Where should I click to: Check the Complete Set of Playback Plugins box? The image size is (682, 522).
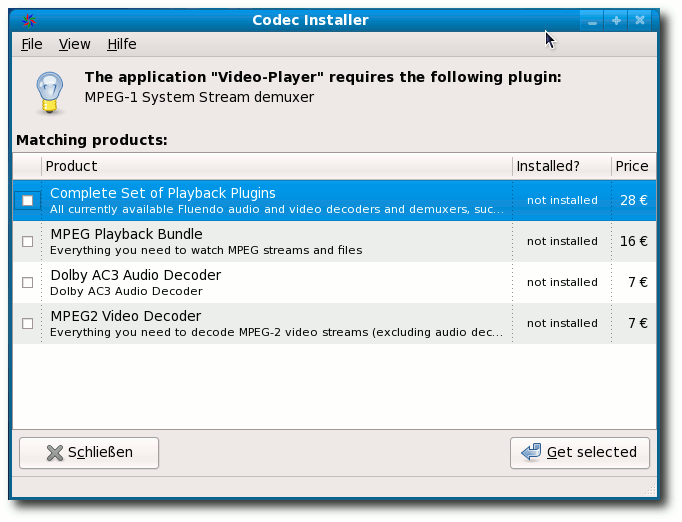(27, 201)
